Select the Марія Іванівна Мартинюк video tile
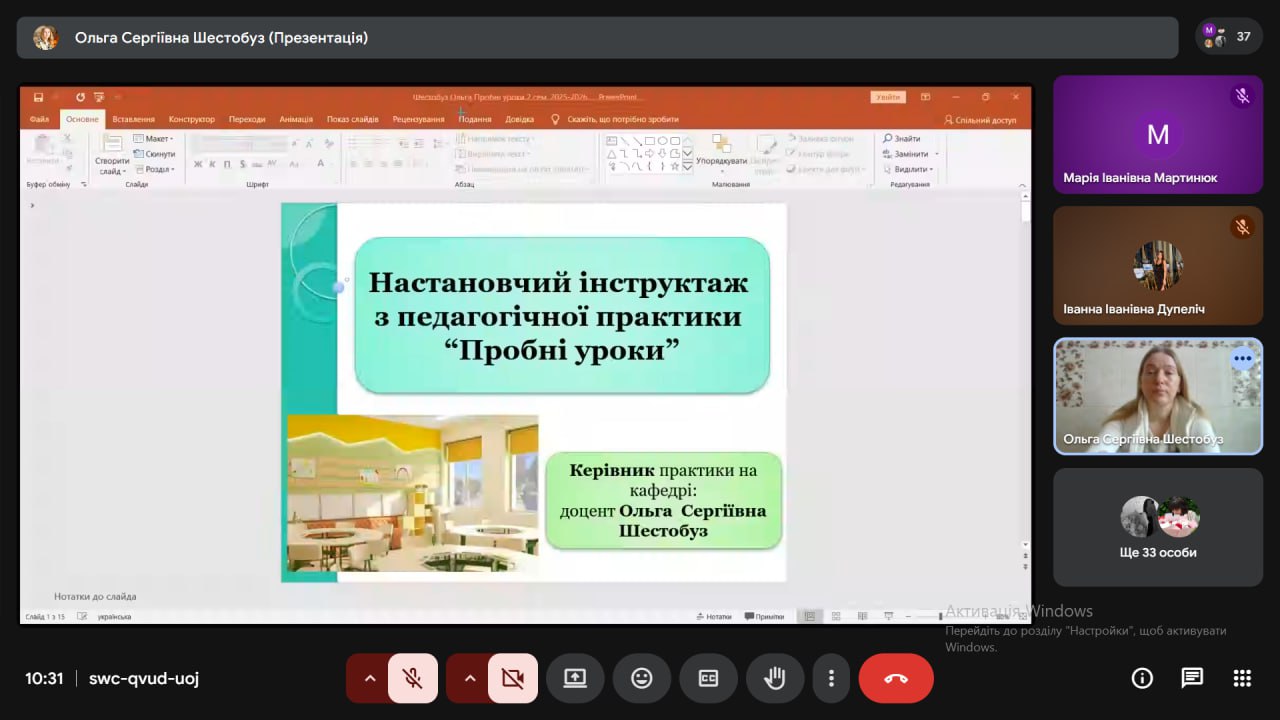1280x720 pixels. click(x=1157, y=135)
